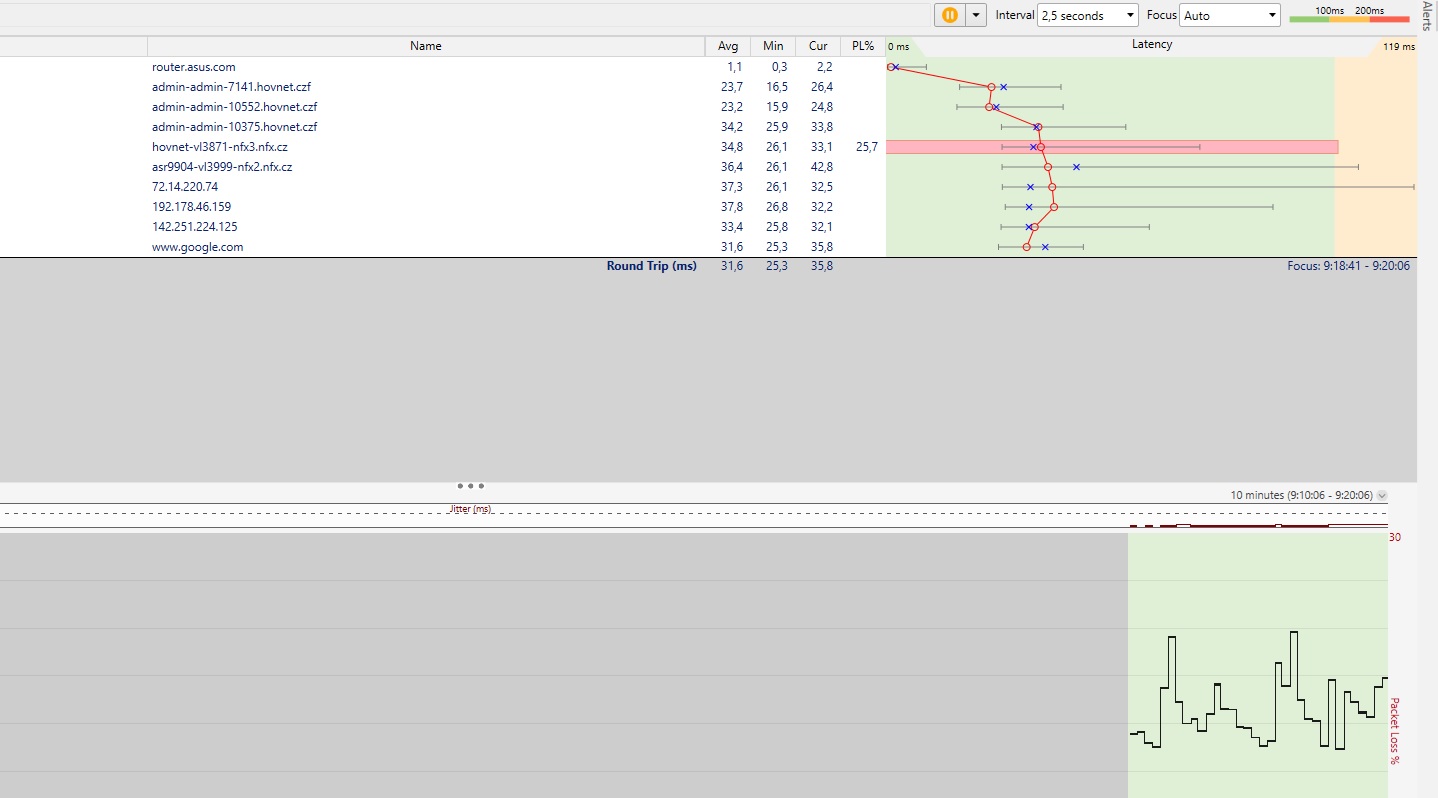Sort by the Avg column header
The height and width of the screenshot is (798, 1438).
point(727,46)
